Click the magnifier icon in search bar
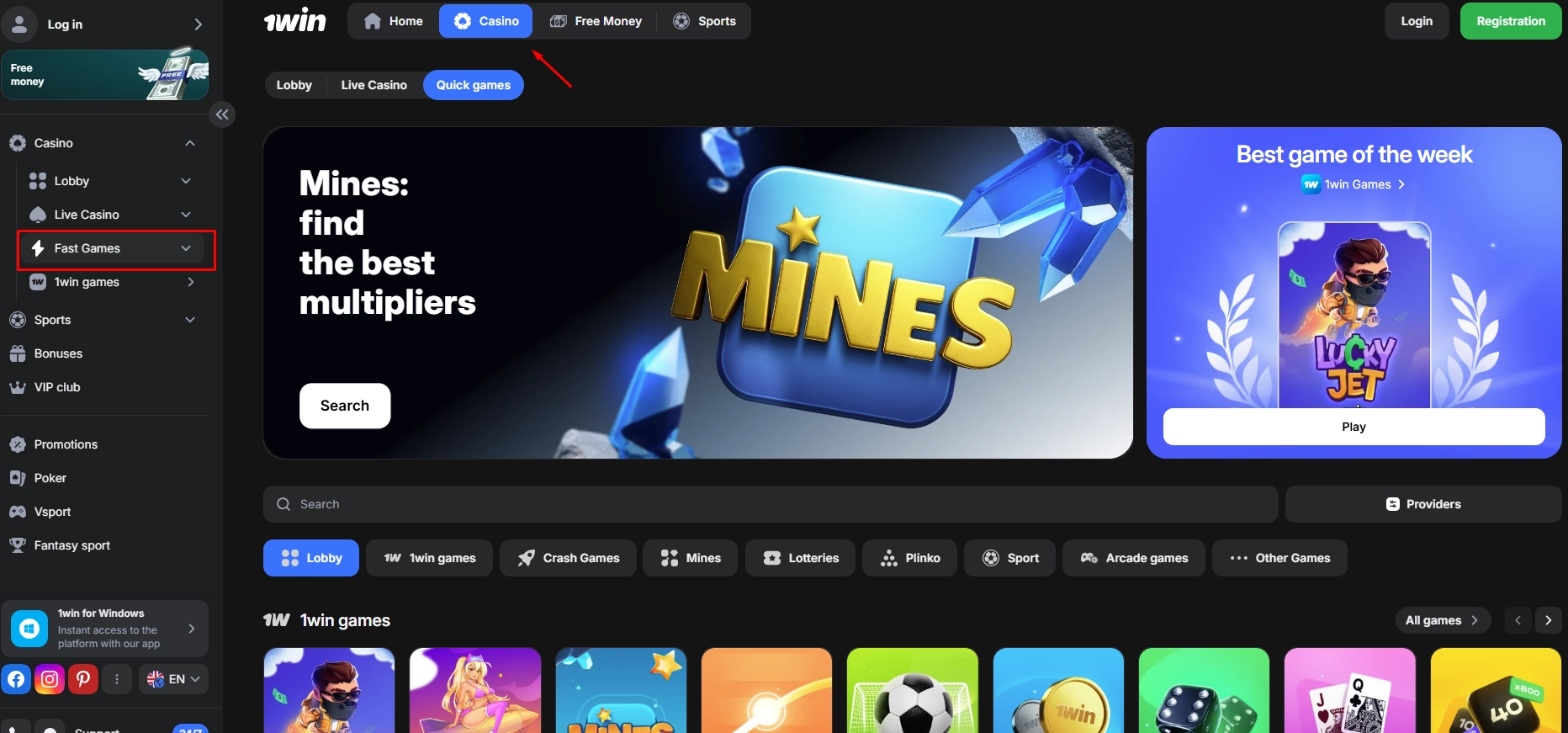Image resolution: width=1568 pixels, height=733 pixels. (x=283, y=504)
